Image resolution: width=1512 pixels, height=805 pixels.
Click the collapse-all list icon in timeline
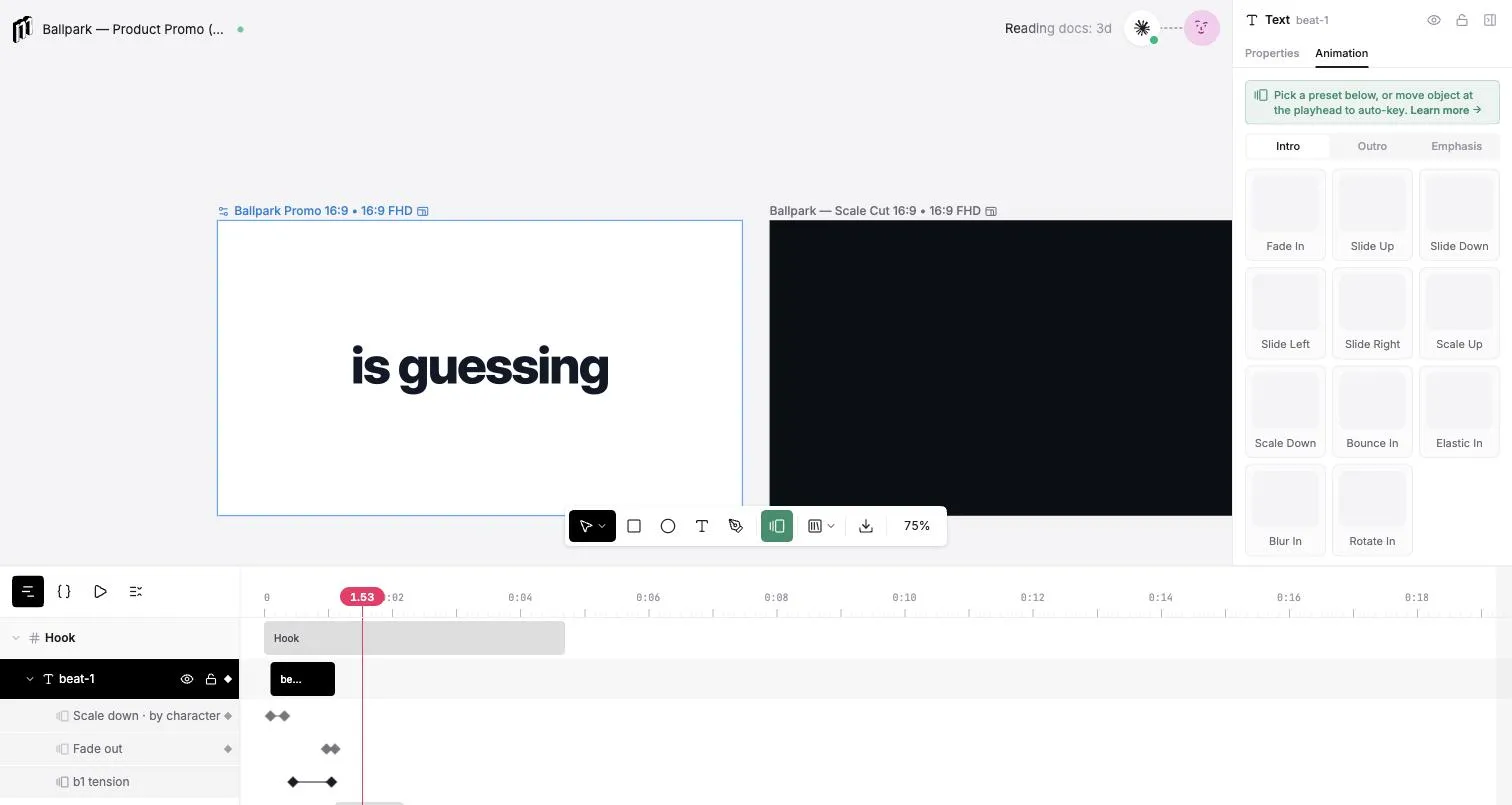[x=136, y=592]
